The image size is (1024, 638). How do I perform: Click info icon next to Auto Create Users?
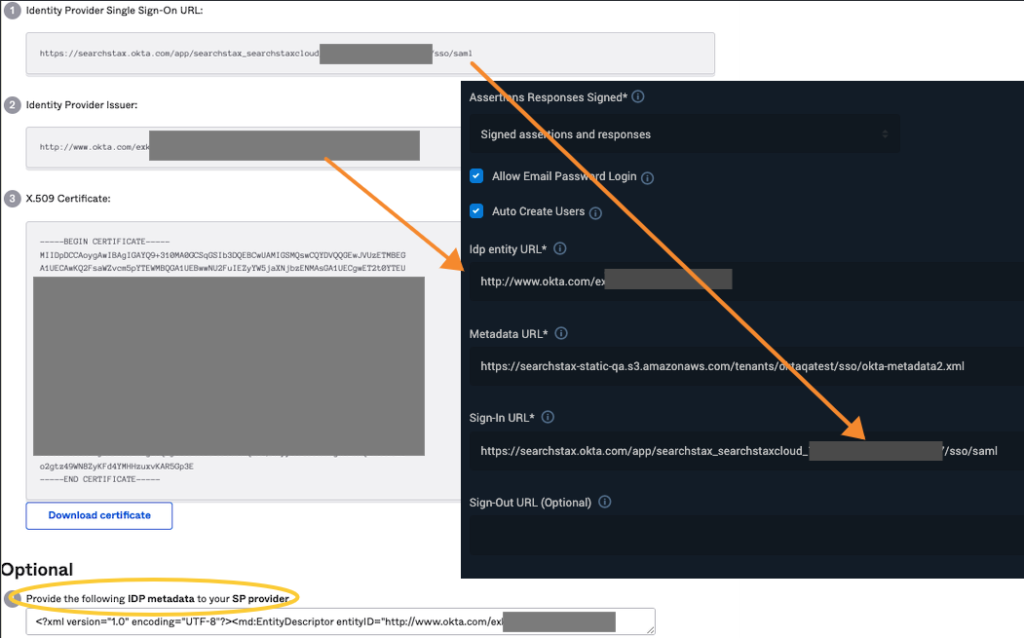pos(596,213)
